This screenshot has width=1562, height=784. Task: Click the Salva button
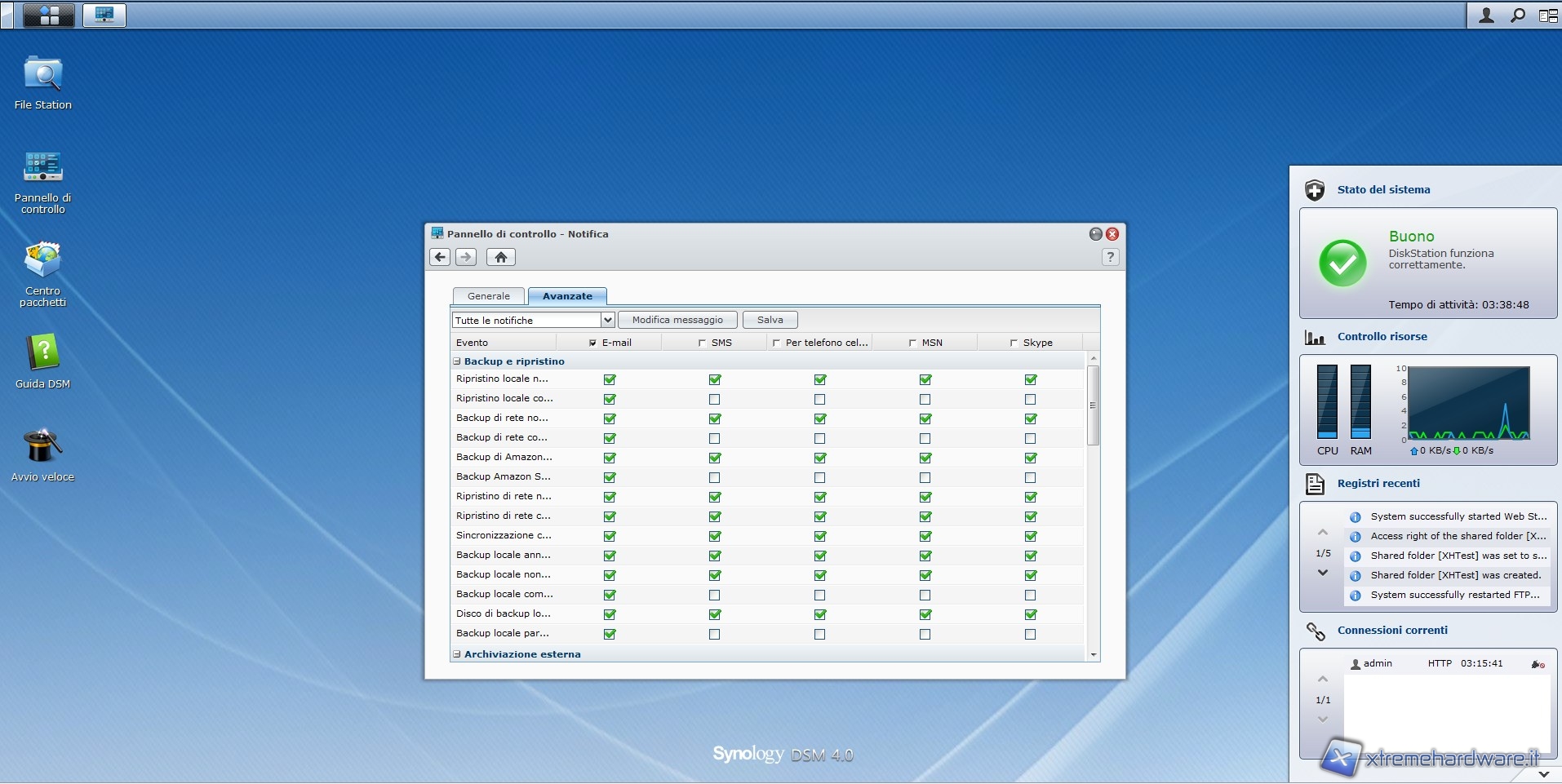tap(770, 320)
